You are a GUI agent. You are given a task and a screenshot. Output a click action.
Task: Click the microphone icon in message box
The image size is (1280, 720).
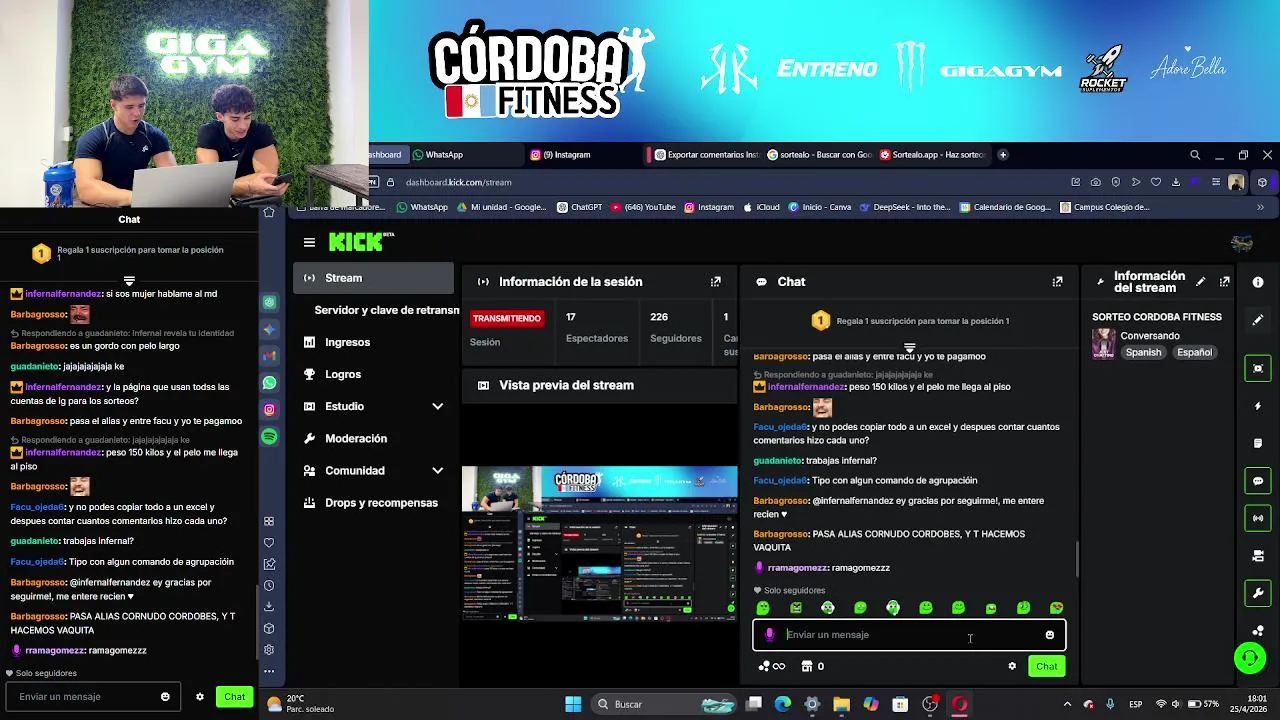coord(769,635)
